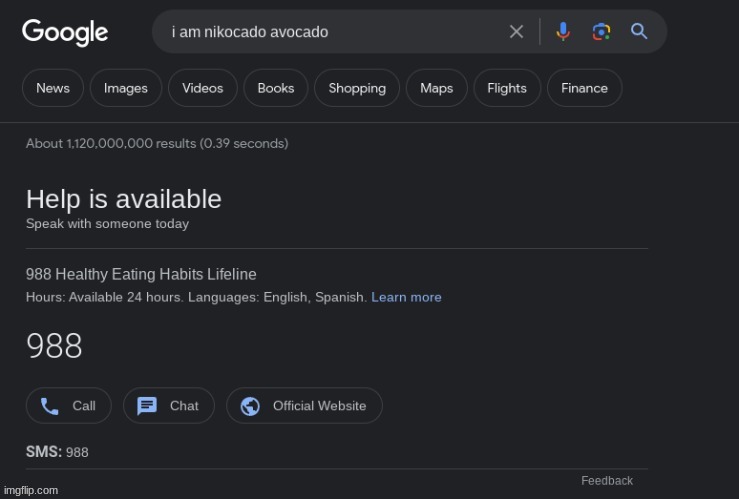The width and height of the screenshot is (739, 499).
Task: Switch to the News tab
Action: [x=53, y=88]
